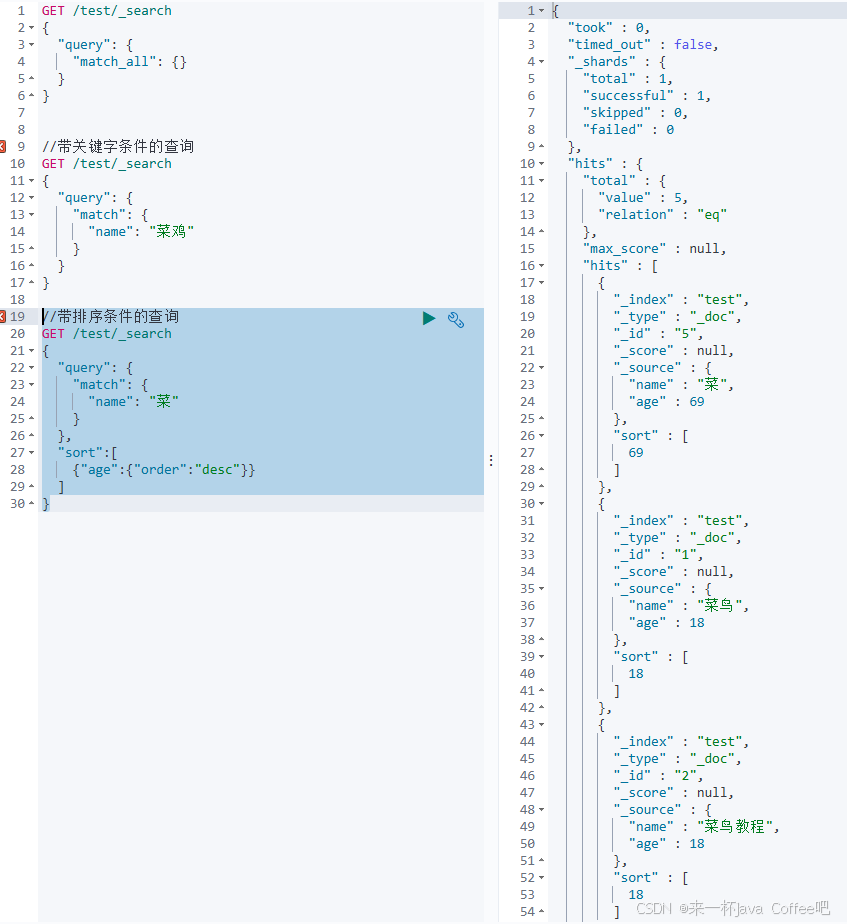Collapse the "sort" array at response line 39
Image resolution: width=847 pixels, height=924 pixels.
pos(542,657)
